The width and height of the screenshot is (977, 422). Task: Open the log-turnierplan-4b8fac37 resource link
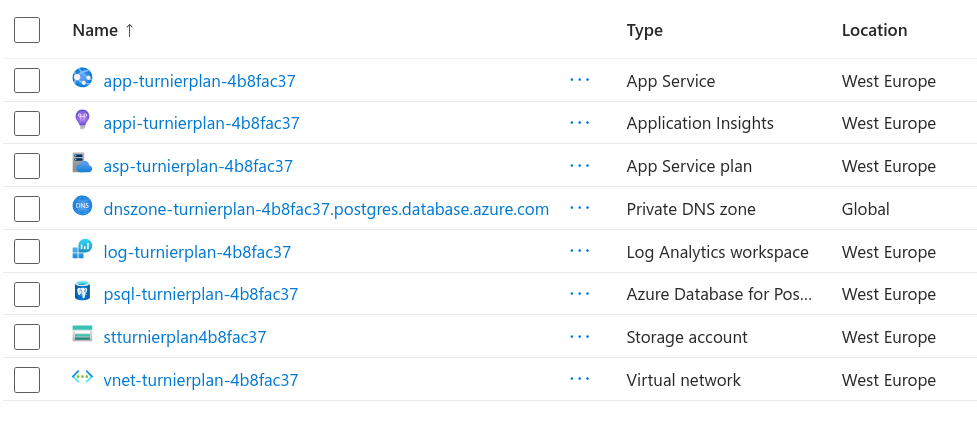197,252
